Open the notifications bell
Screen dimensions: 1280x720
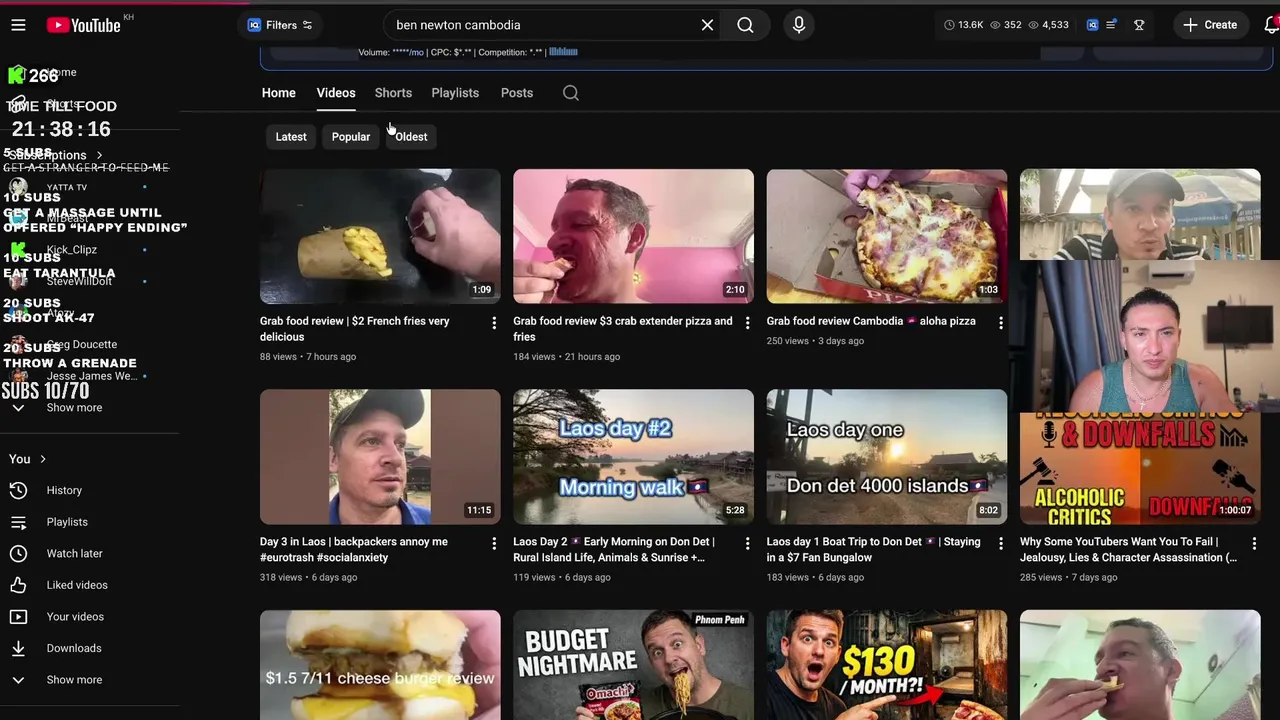click(x=1270, y=25)
